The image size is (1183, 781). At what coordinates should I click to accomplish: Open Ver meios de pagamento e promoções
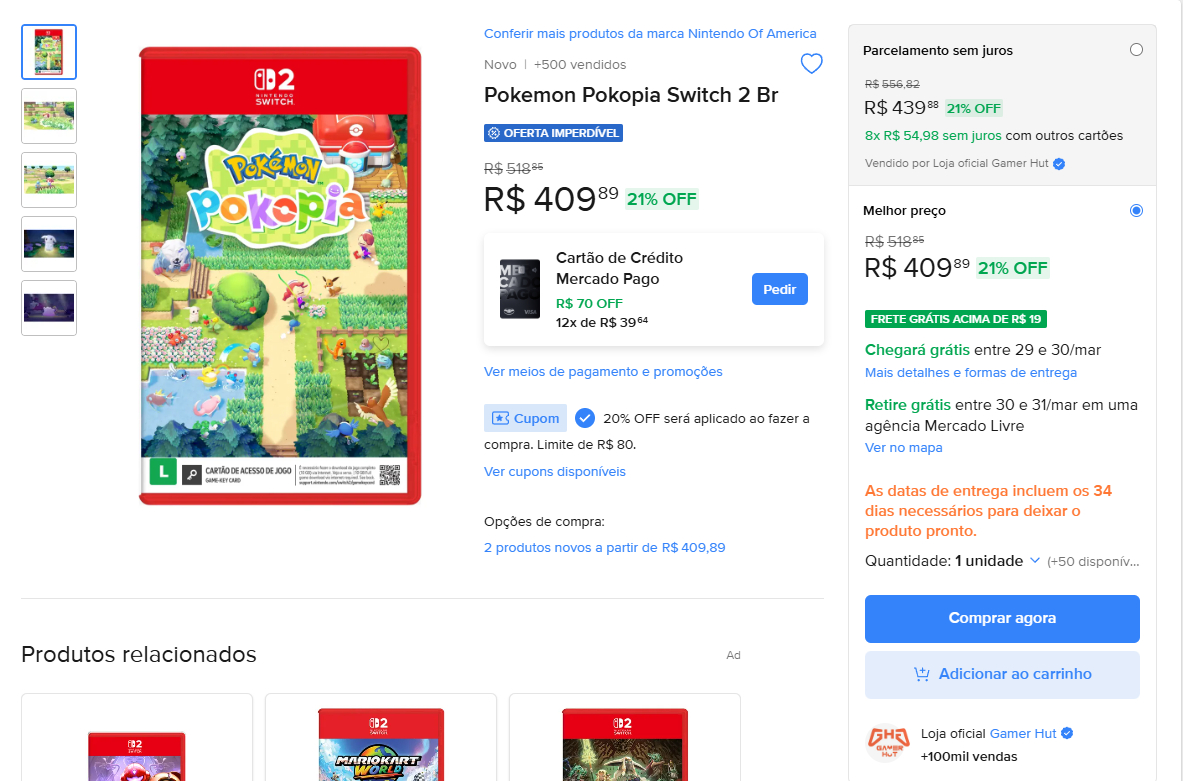(603, 371)
